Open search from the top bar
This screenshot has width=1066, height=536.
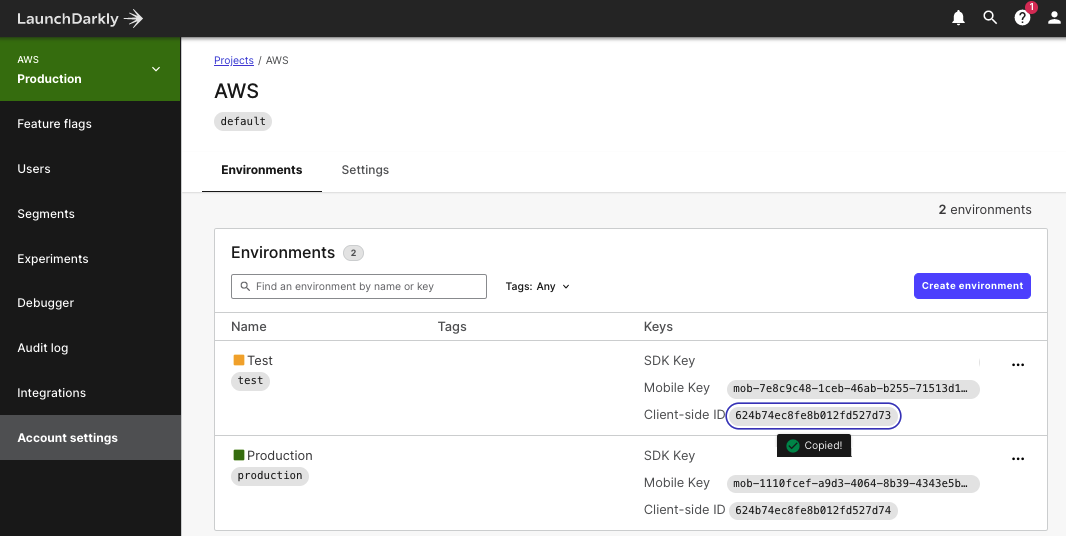pos(990,18)
